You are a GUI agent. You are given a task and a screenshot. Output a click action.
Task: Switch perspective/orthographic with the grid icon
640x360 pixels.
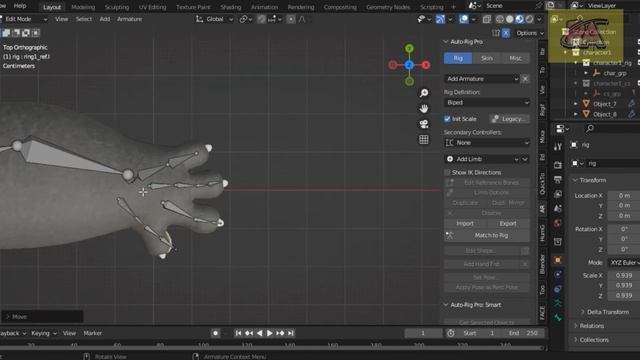pos(424,140)
